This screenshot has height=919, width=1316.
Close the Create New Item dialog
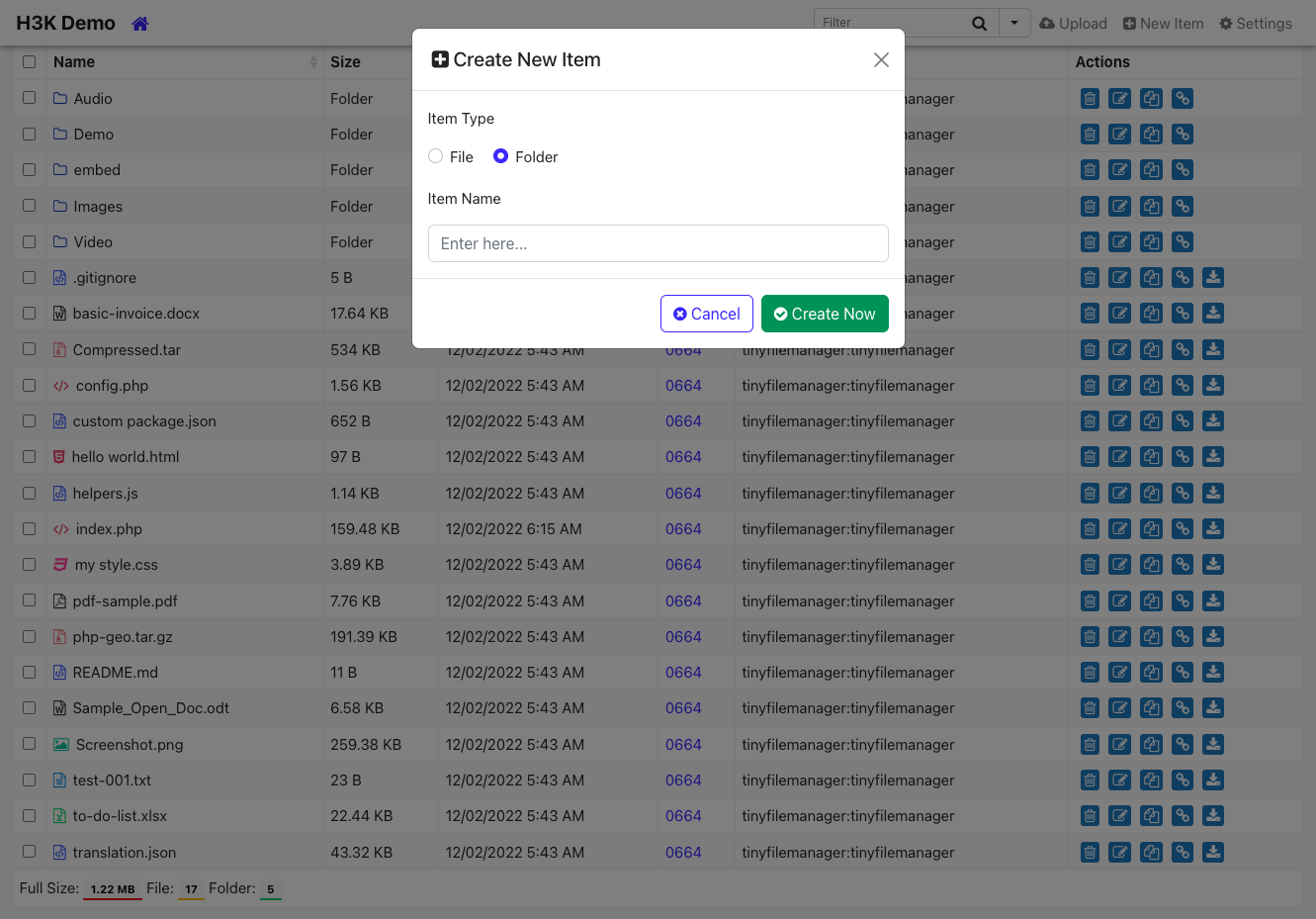click(881, 60)
